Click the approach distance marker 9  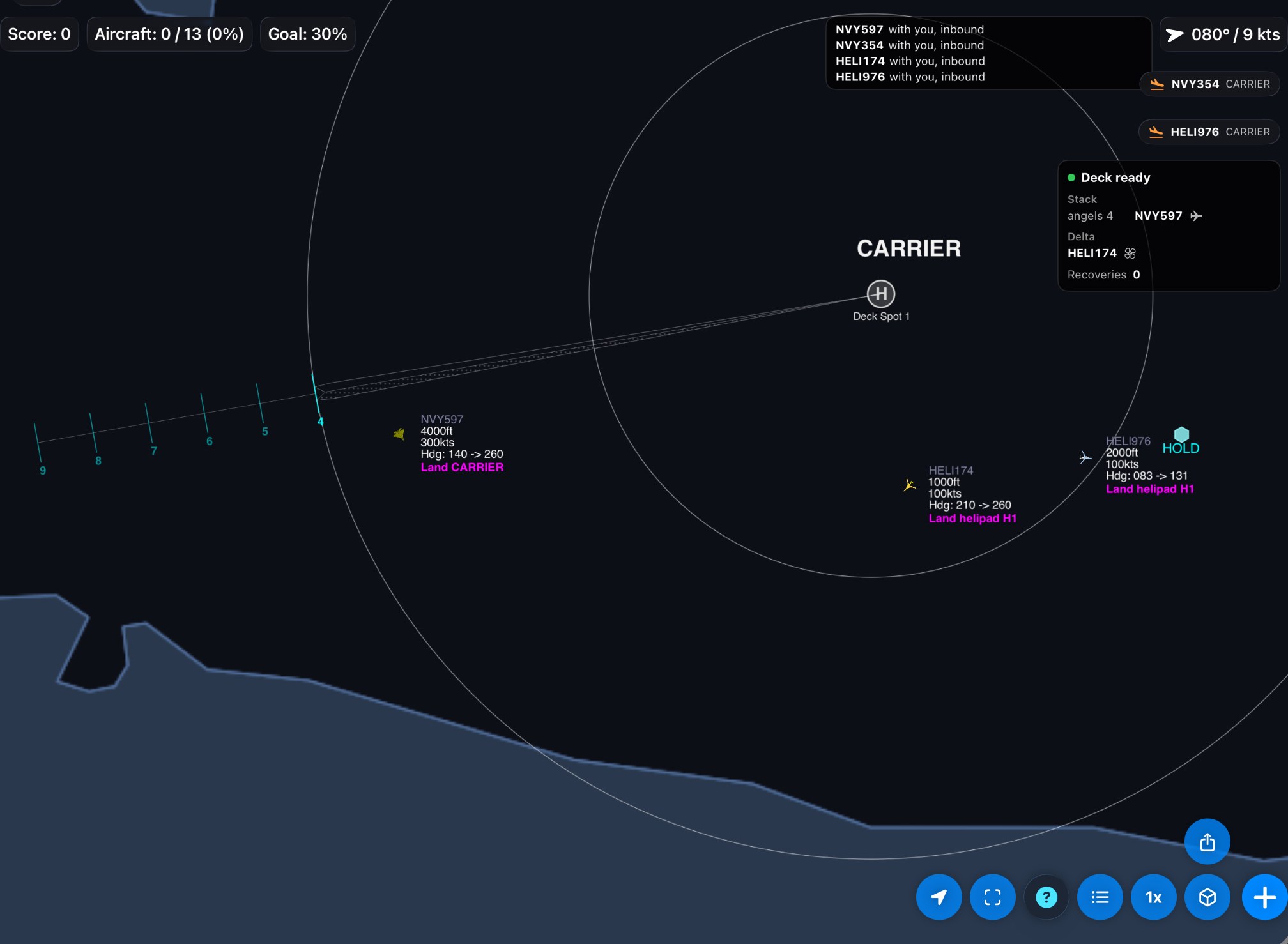(42, 471)
